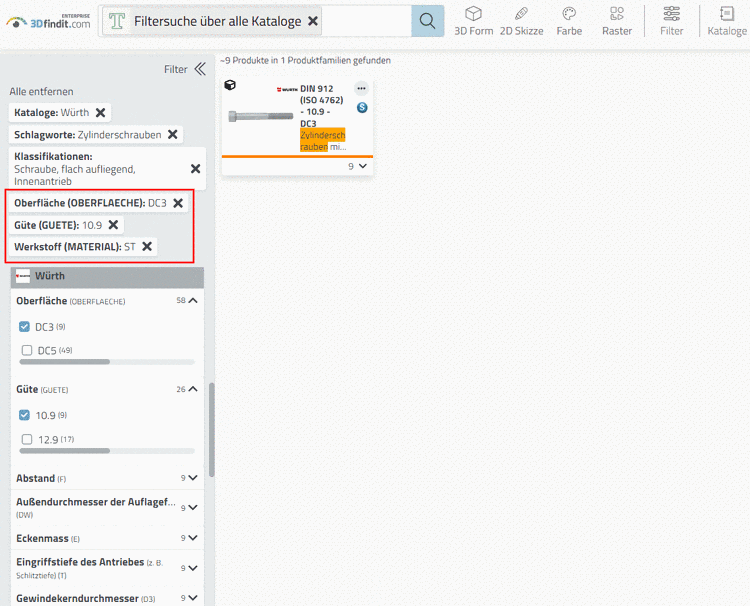Check the 12.9 checkbox
The width and height of the screenshot is (750, 606).
[x=27, y=439]
